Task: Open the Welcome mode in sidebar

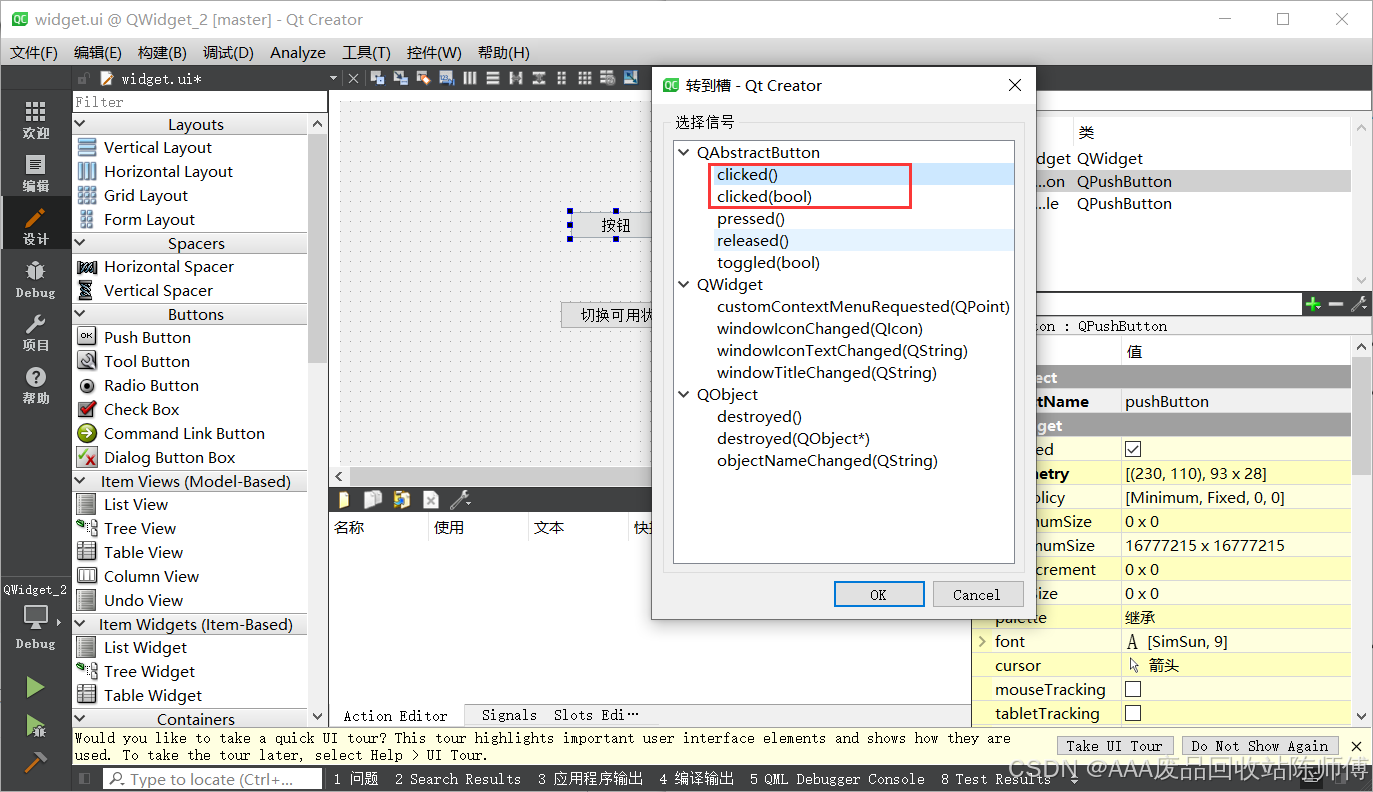Action: coord(35,120)
